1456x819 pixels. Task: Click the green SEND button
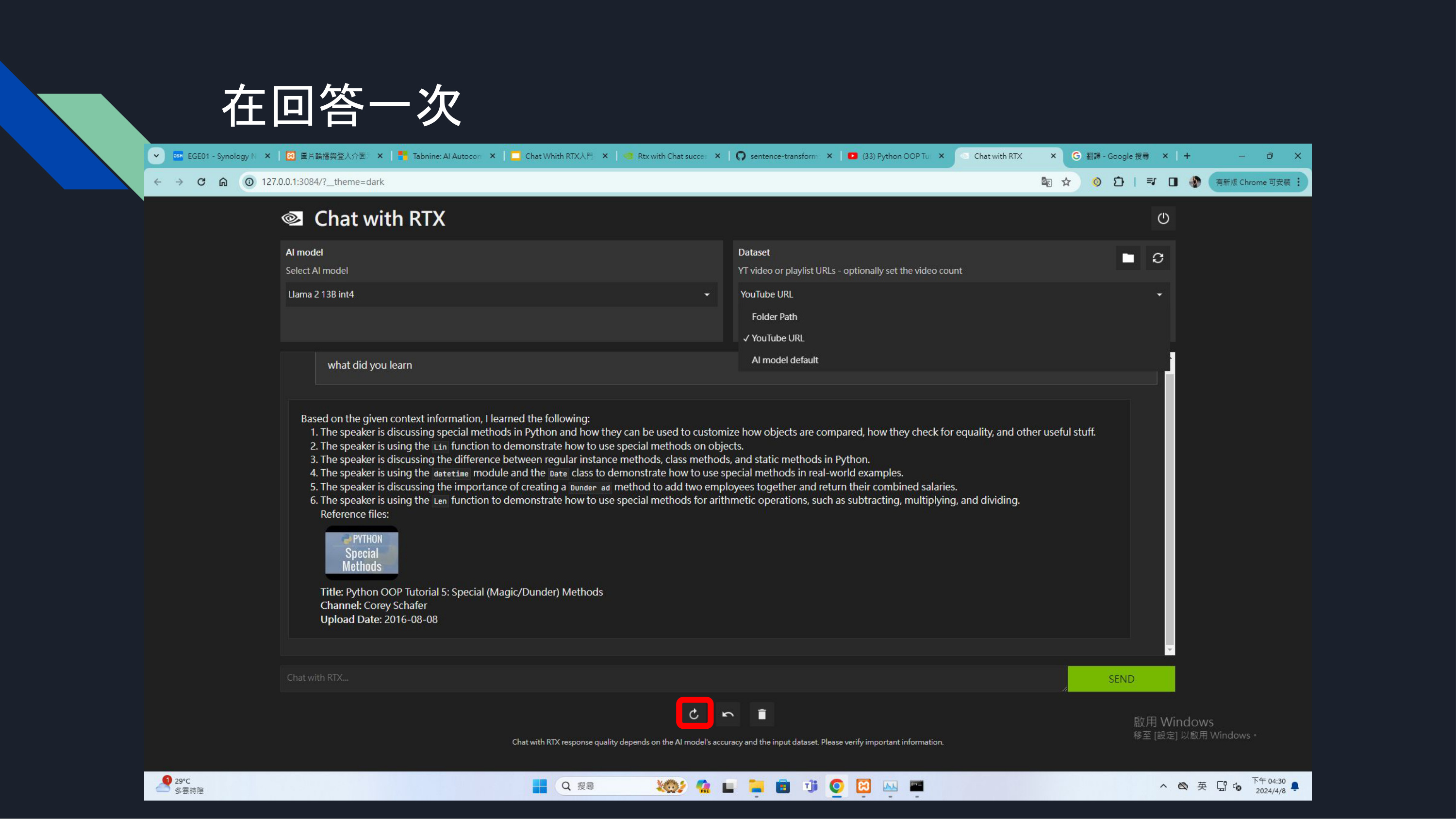tap(1122, 678)
